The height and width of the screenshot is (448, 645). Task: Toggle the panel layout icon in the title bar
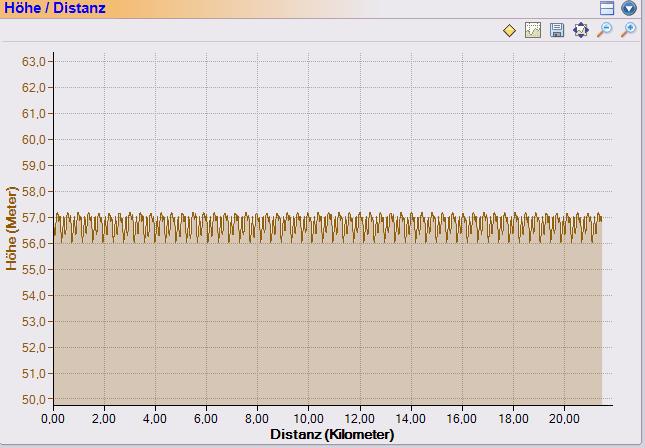pyautogui.click(x=607, y=8)
